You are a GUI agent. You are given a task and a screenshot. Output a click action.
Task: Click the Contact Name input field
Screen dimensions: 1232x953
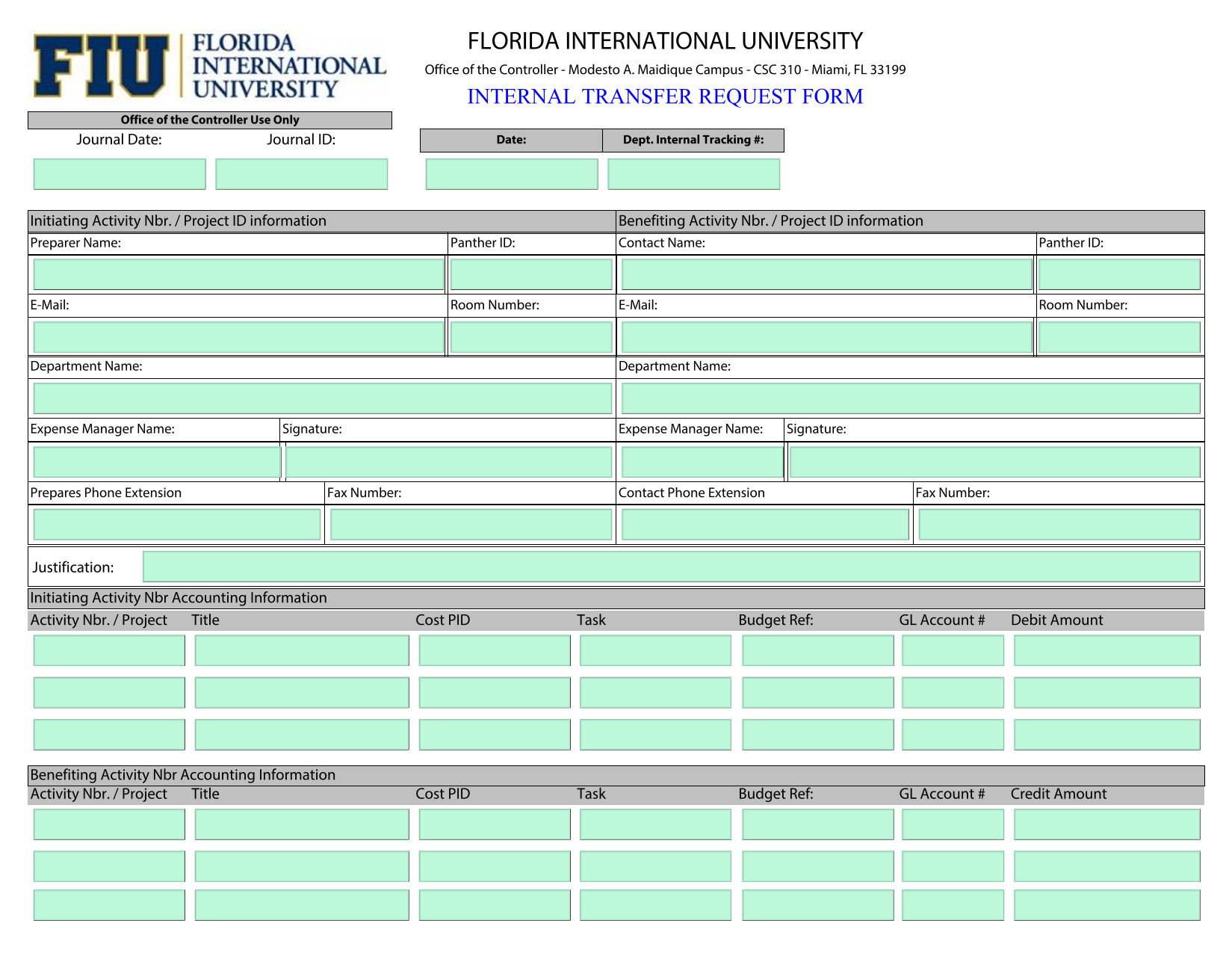(x=827, y=274)
